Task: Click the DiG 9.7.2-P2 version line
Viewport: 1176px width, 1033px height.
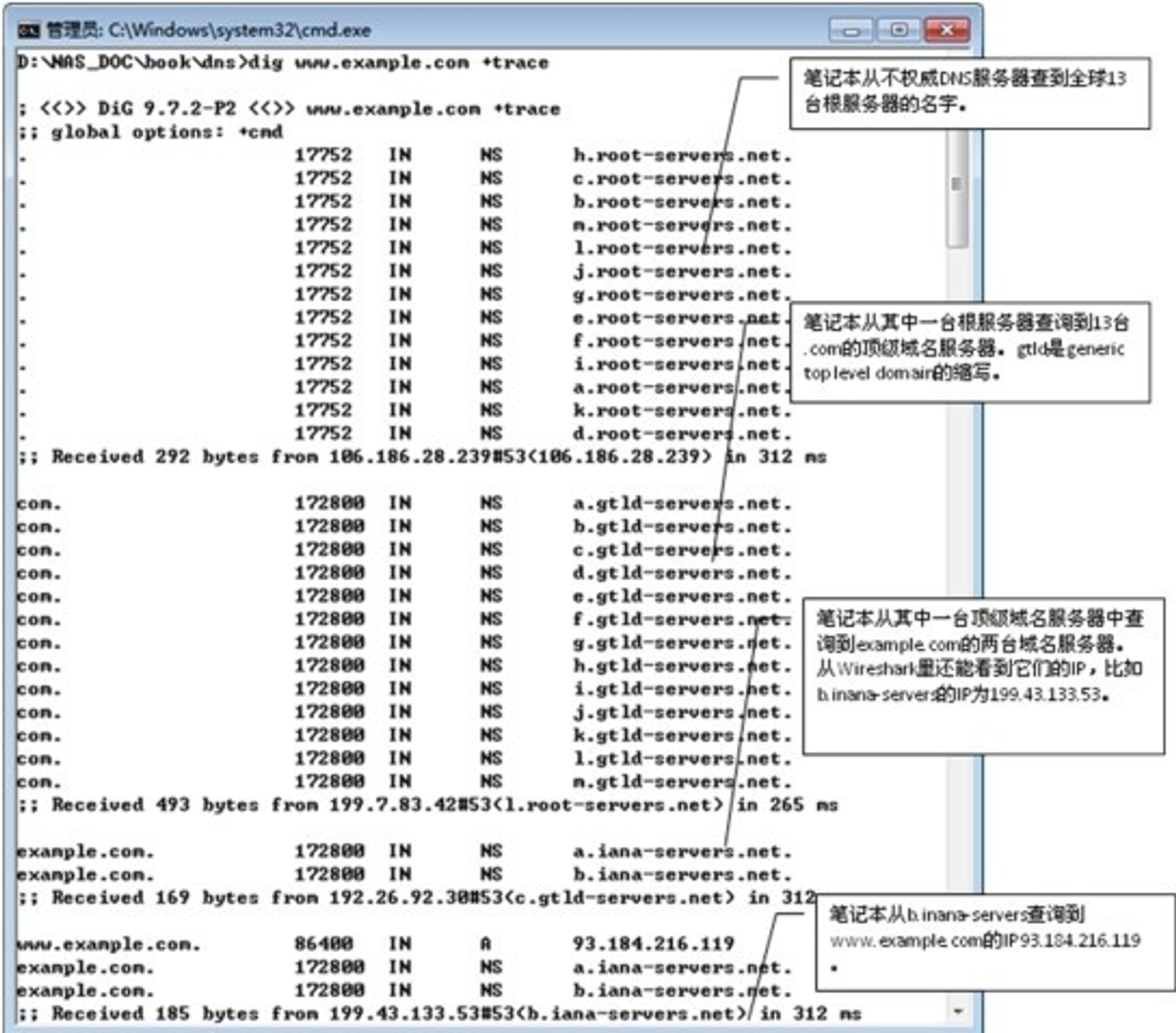Action: (289, 109)
